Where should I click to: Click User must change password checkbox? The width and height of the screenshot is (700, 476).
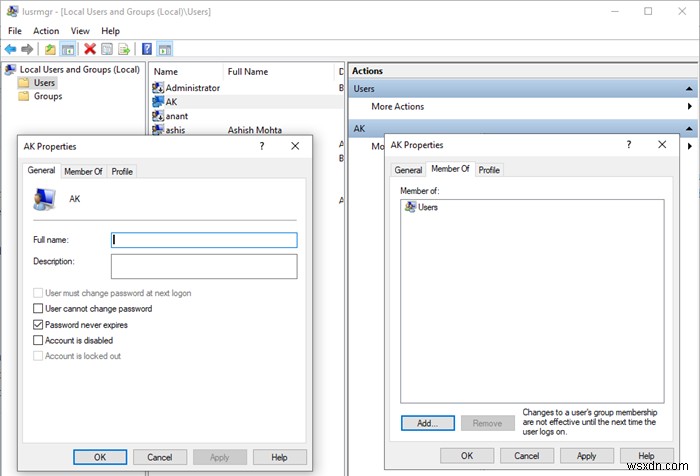point(38,293)
